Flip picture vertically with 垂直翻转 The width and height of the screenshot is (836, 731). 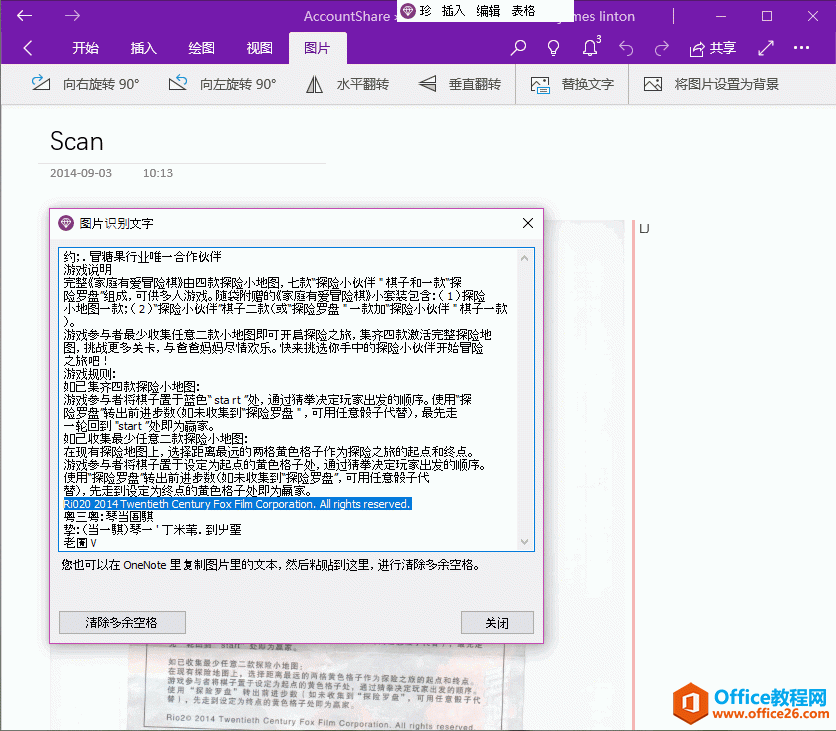coord(428,84)
